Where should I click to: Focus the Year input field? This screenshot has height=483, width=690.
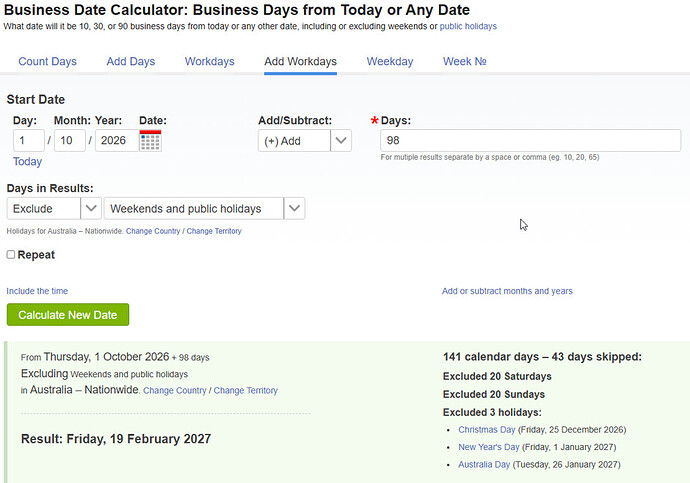(117, 141)
